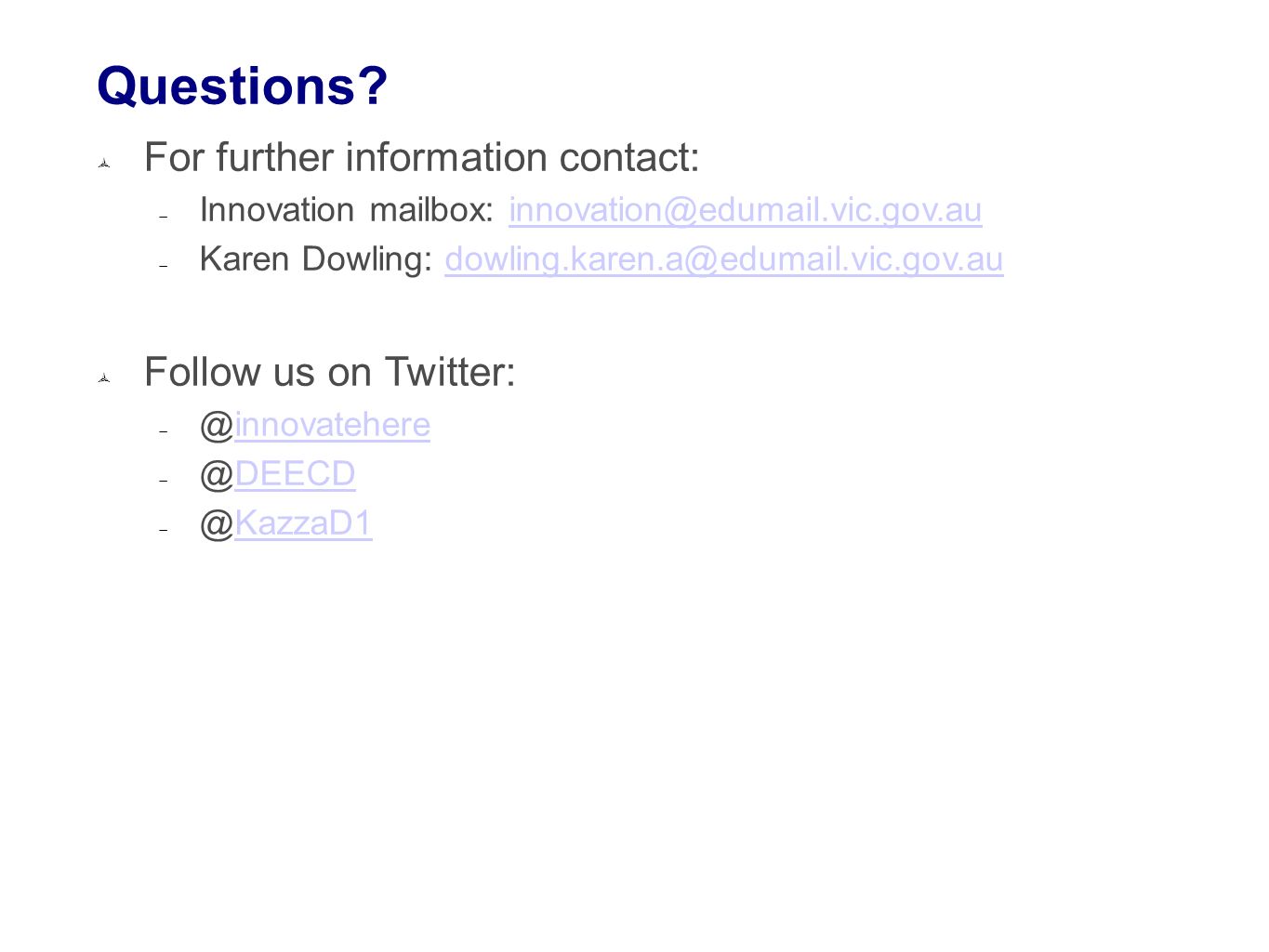Click the 'For further information contact:' text
The width and height of the screenshot is (1269, 952).
tap(421, 158)
